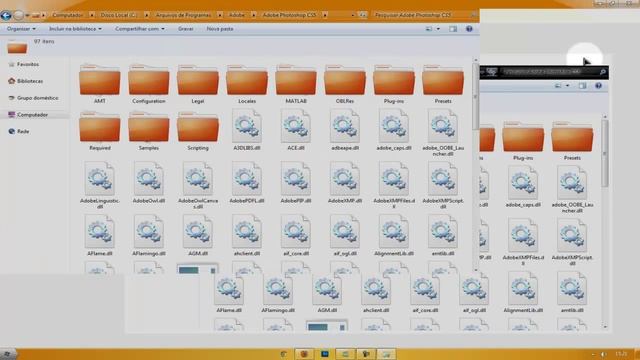Open Presets folder in the right background window

[572, 140]
